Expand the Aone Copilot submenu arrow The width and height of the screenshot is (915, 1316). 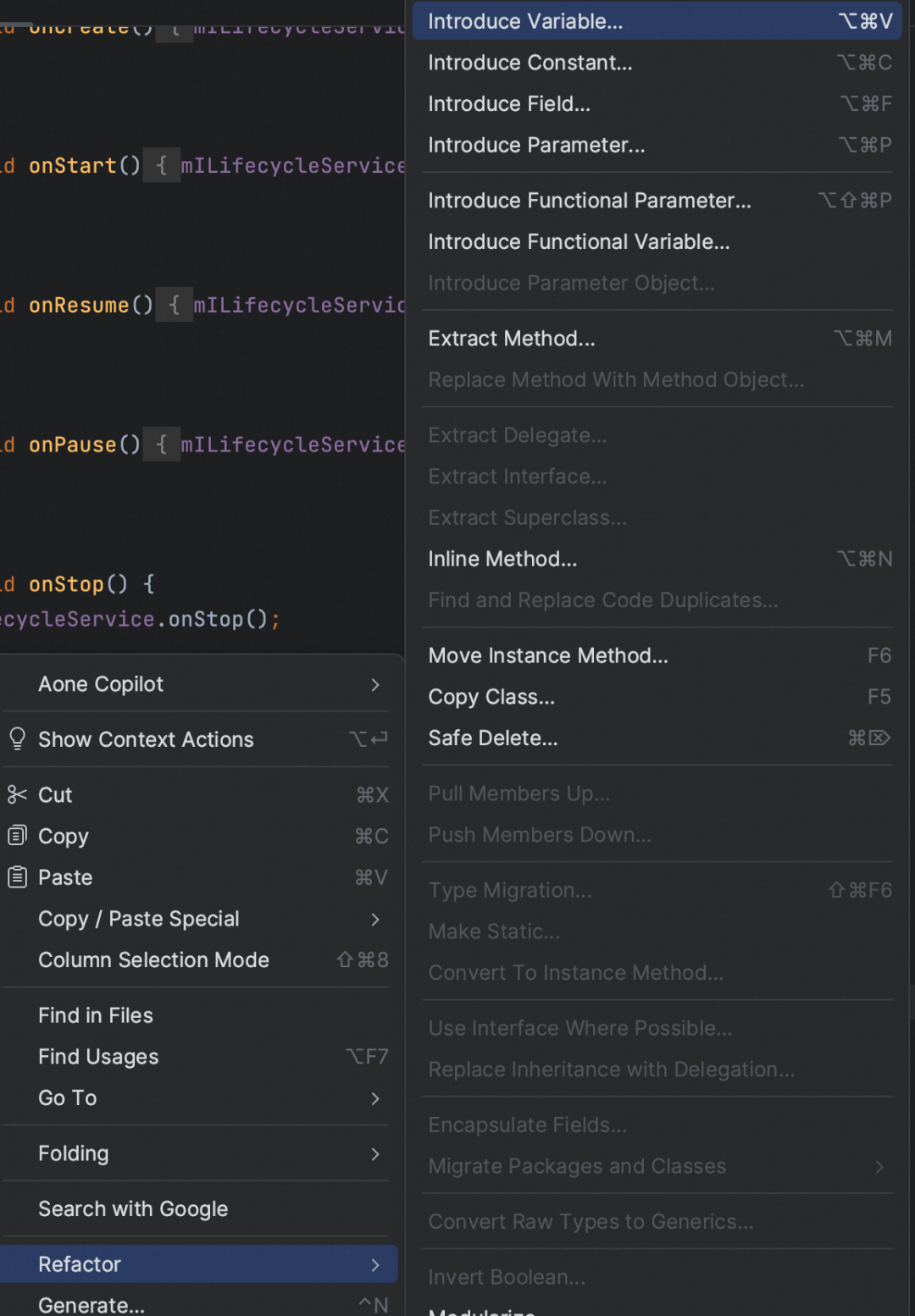(375, 684)
